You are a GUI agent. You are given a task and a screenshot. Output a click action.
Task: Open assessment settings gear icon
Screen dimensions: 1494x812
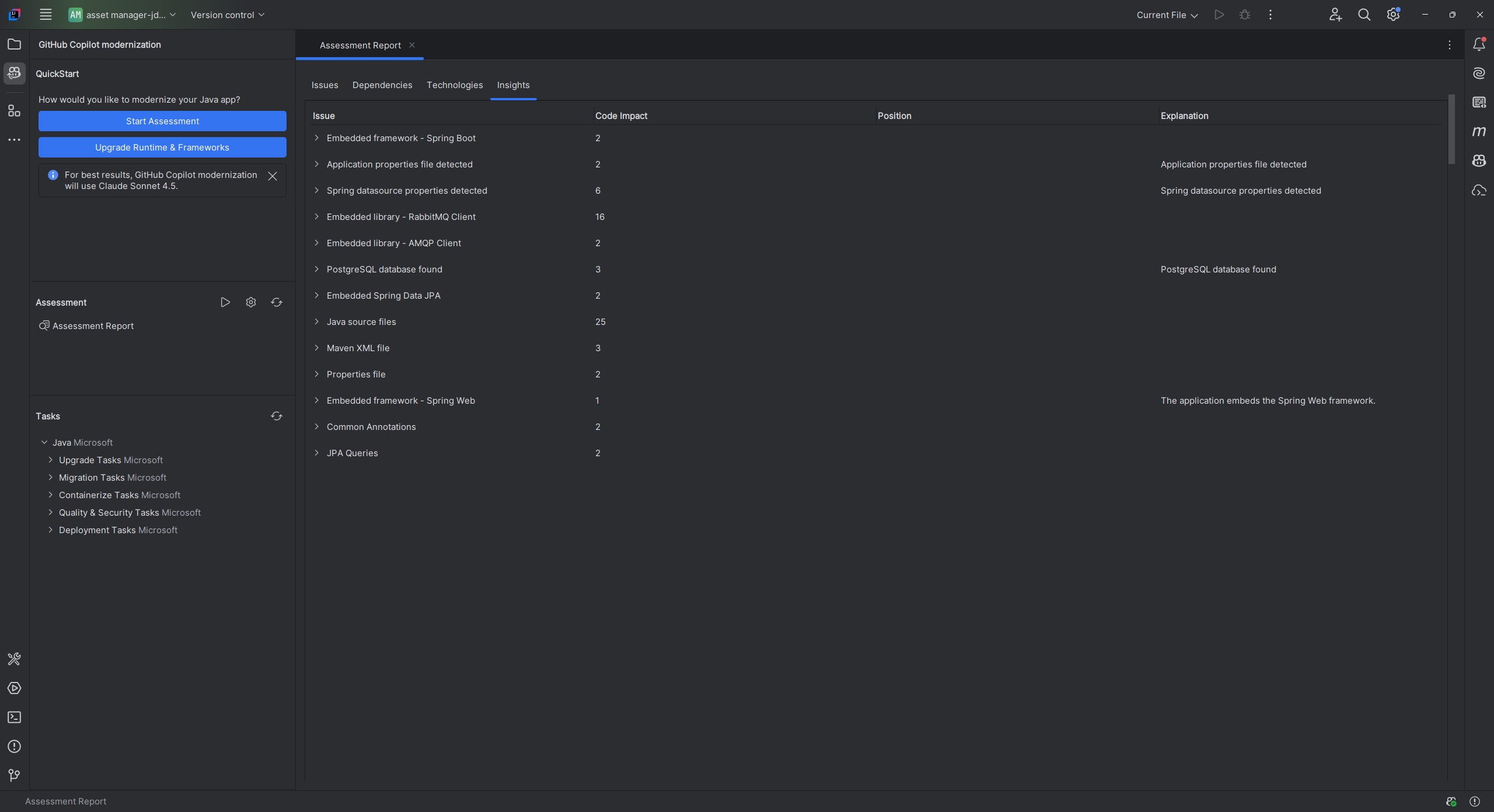(x=251, y=302)
